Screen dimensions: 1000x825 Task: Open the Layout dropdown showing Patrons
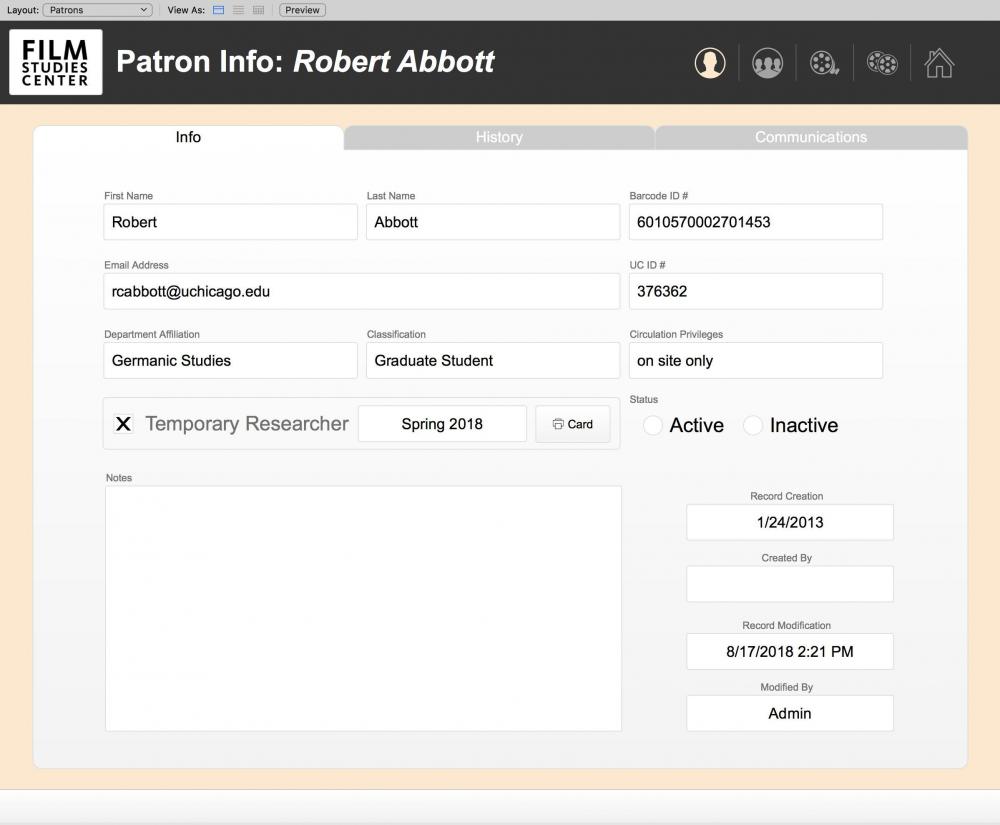coord(97,10)
